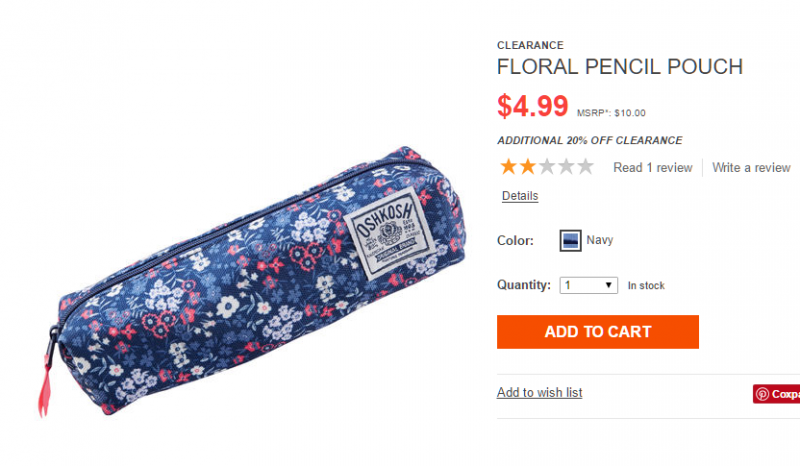Image resolution: width=800 pixels, height=466 pixels.
Task: Open the Details link
Action: 520,196
